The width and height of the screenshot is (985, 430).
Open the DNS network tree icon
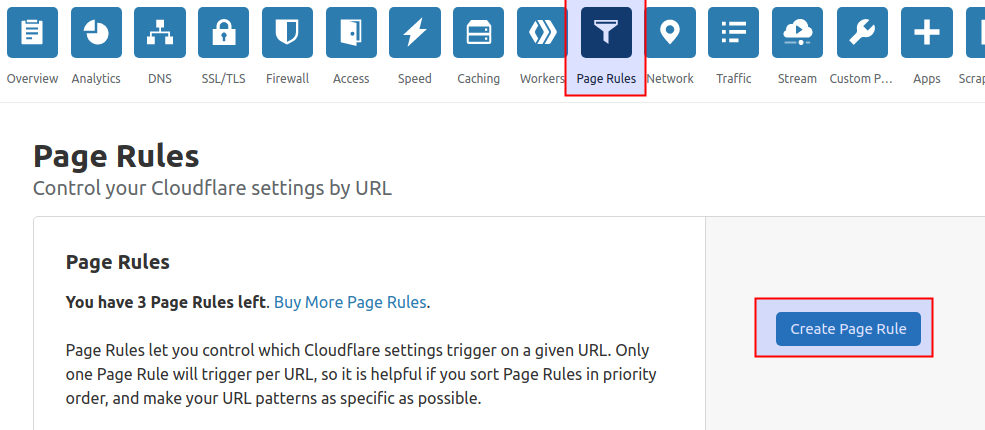[x=160, y=33]
